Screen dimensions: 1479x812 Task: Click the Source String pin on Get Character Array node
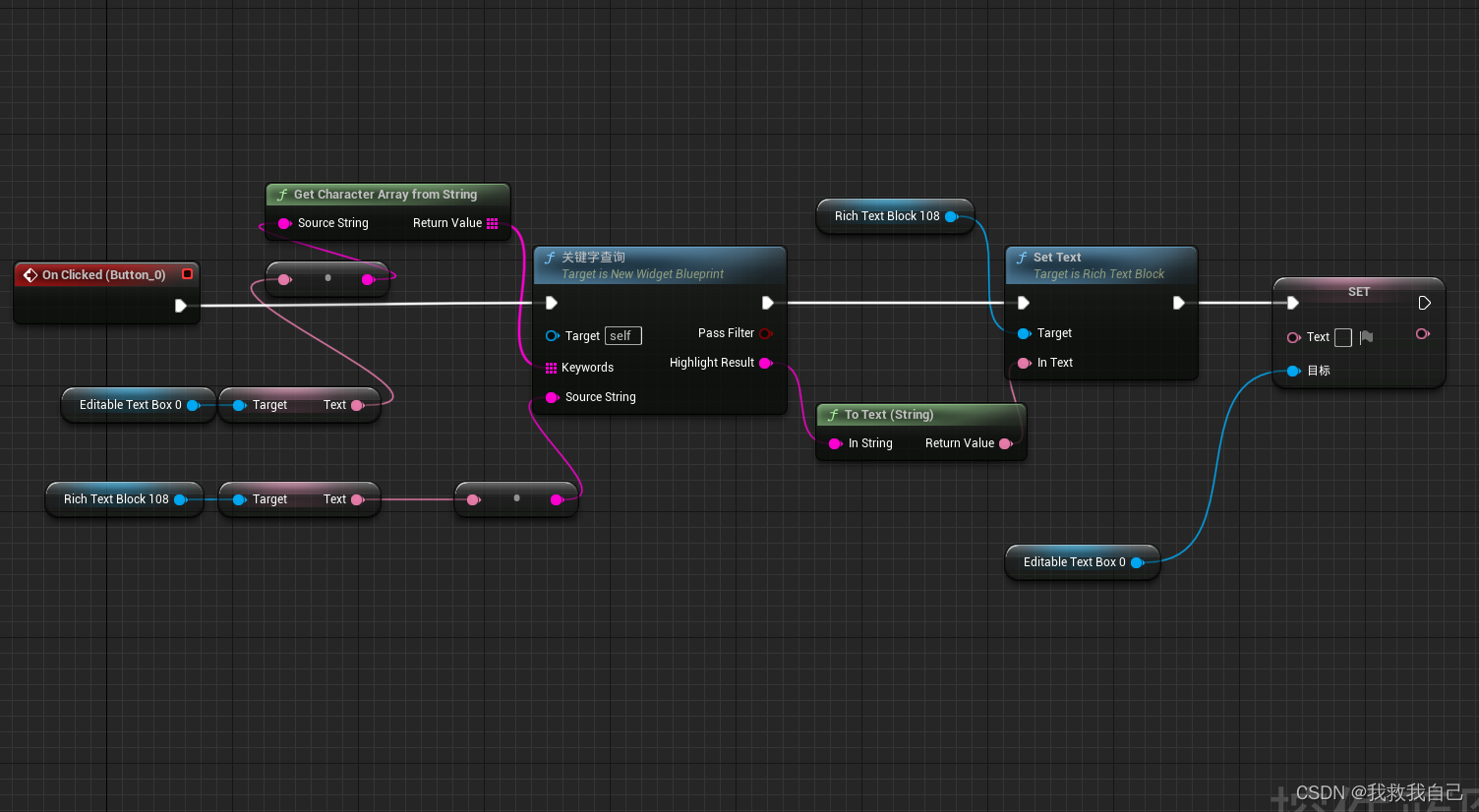tap(284, 223)
